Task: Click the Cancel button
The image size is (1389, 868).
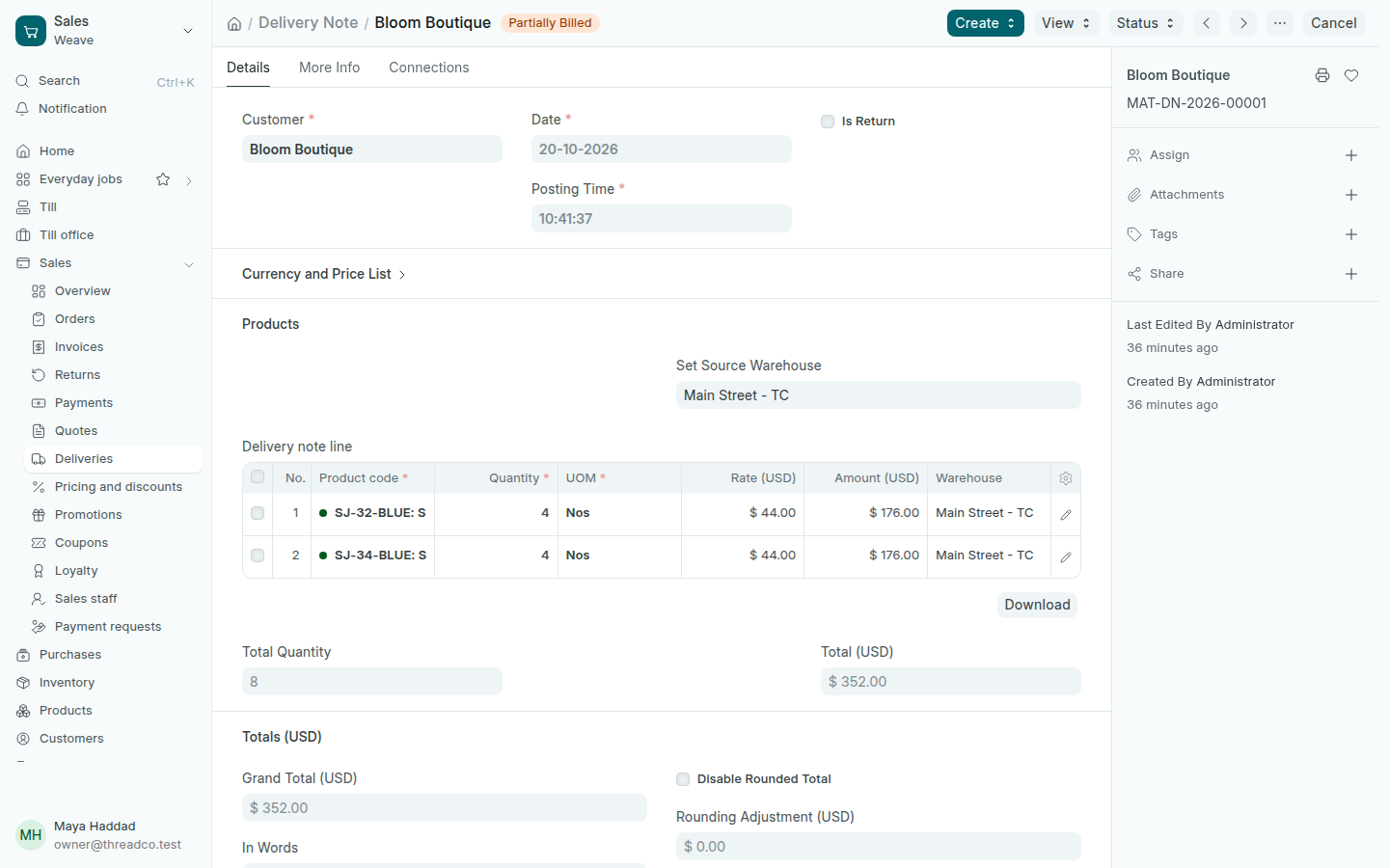Action: [x=1334, y=23]
